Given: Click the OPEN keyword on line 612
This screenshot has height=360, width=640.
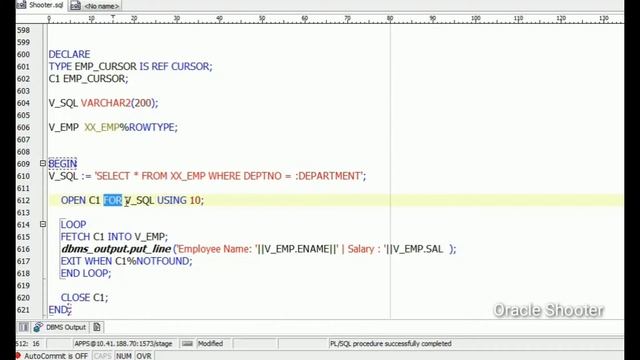Looking at the screenshot, I should [73, 200].
